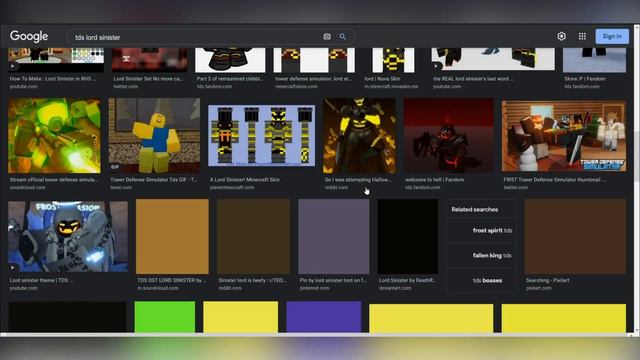Click the purple placeholder tile in bottom row
Image resolution: width=640 pixels, height=360 pixels.
[324, 317]
